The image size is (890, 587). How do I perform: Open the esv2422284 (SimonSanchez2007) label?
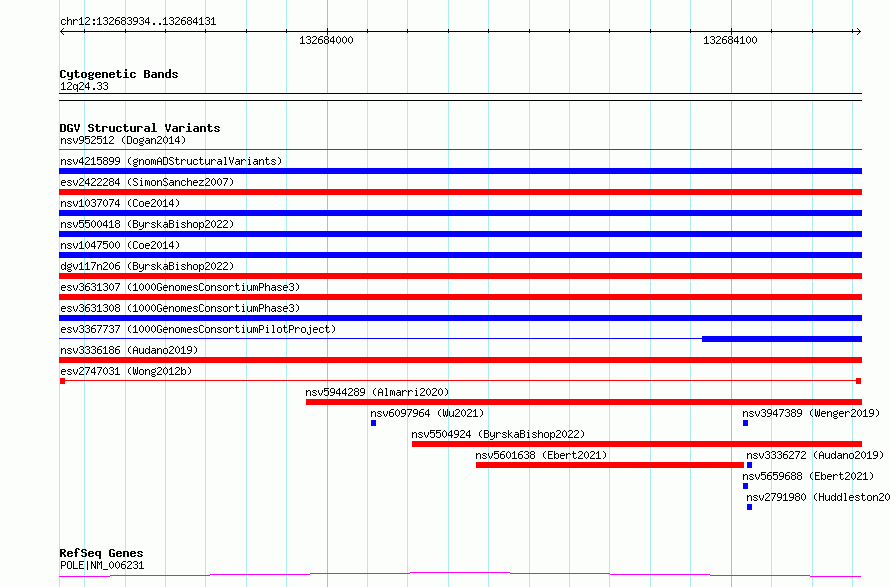[x=147, y=182]
